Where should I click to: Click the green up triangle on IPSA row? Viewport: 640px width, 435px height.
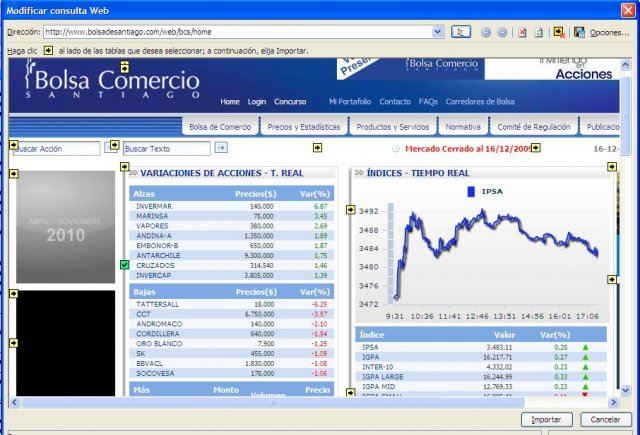(585, 347)
